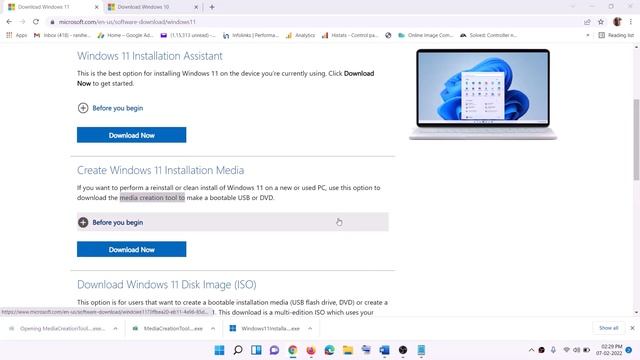Image resolution: width=640 pixels, height=360 pixels.
Task: Open the Online Image Compressor bookmark
Action: click(x=425, y=36)
